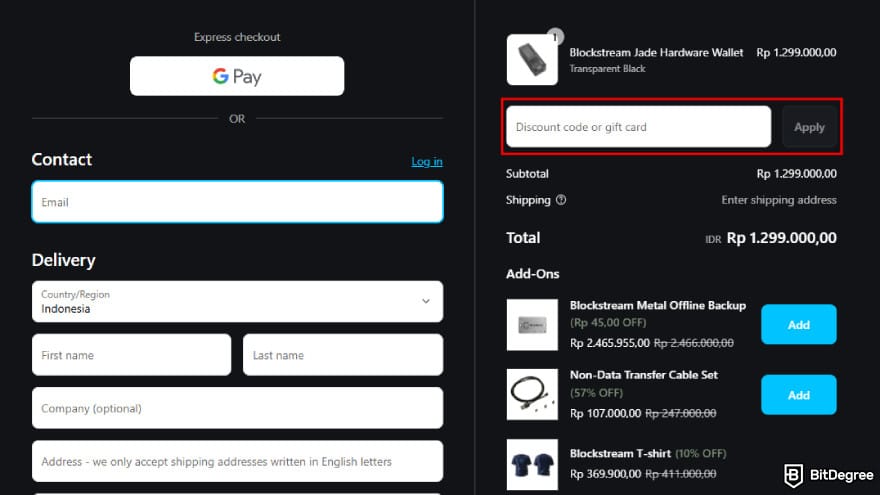Focus the Email input field
This screenshot has width=880, height=495.
(237, 202)
